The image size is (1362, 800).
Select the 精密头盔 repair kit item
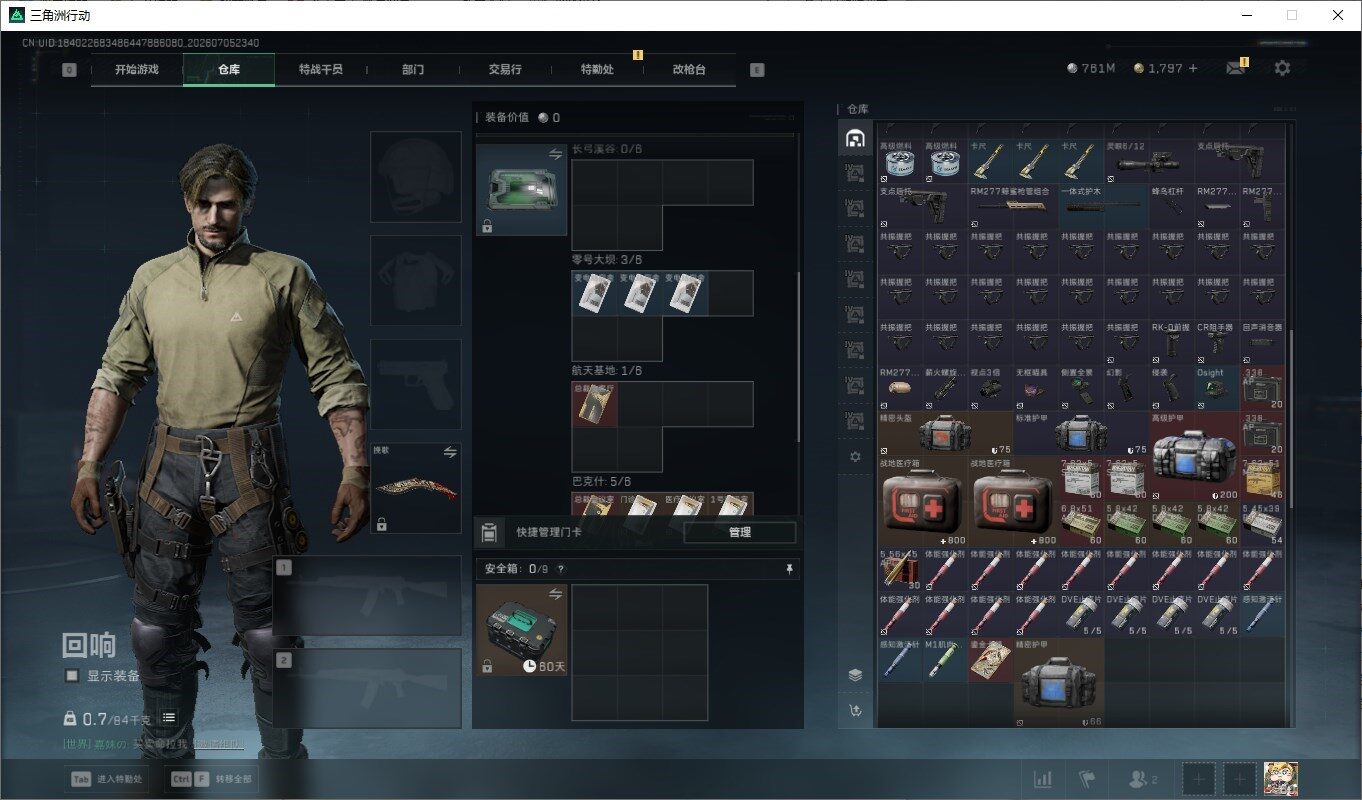(x=945, y=433)
